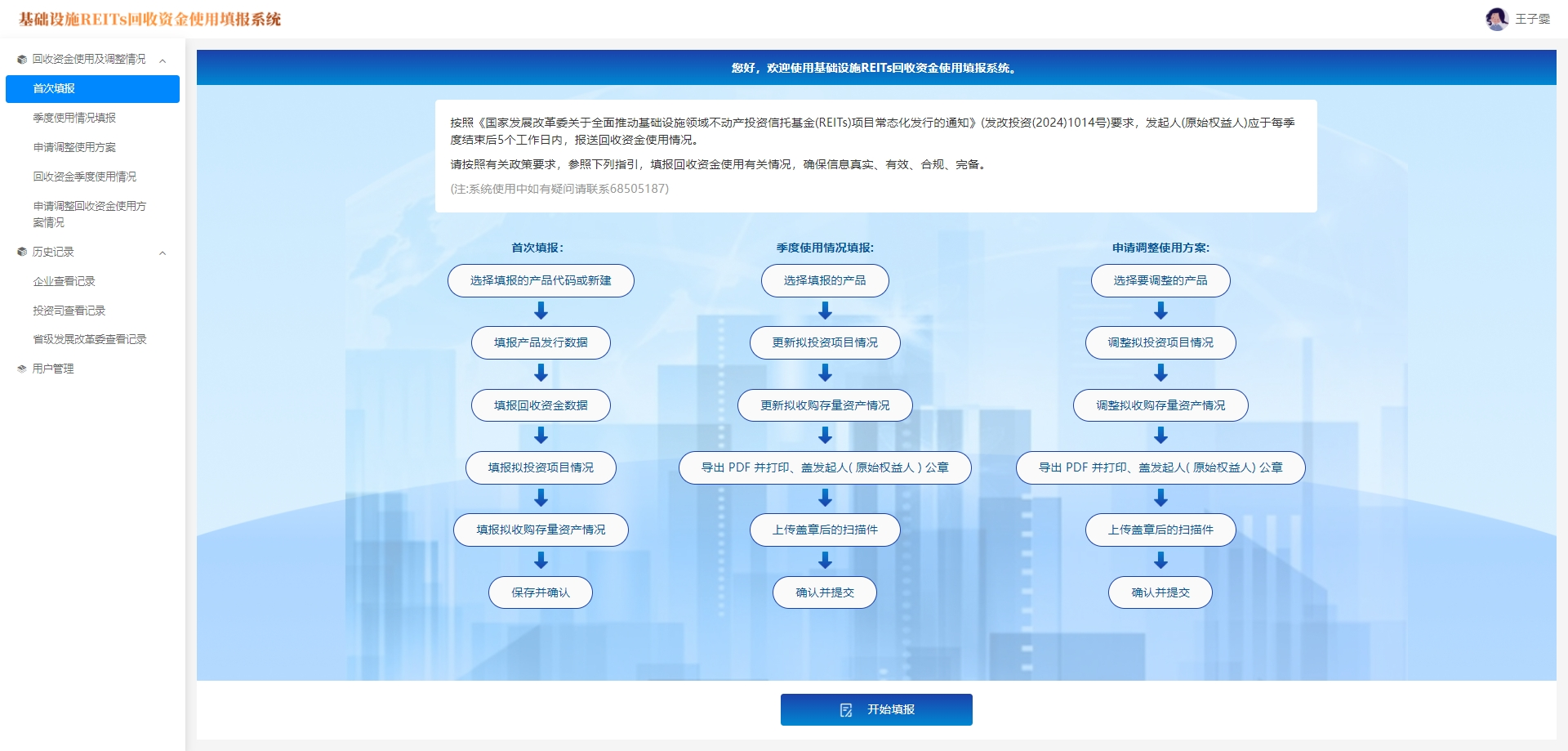Select 首次填报 in the sidebar
The image size is (1568, 751).
(92, 88)
